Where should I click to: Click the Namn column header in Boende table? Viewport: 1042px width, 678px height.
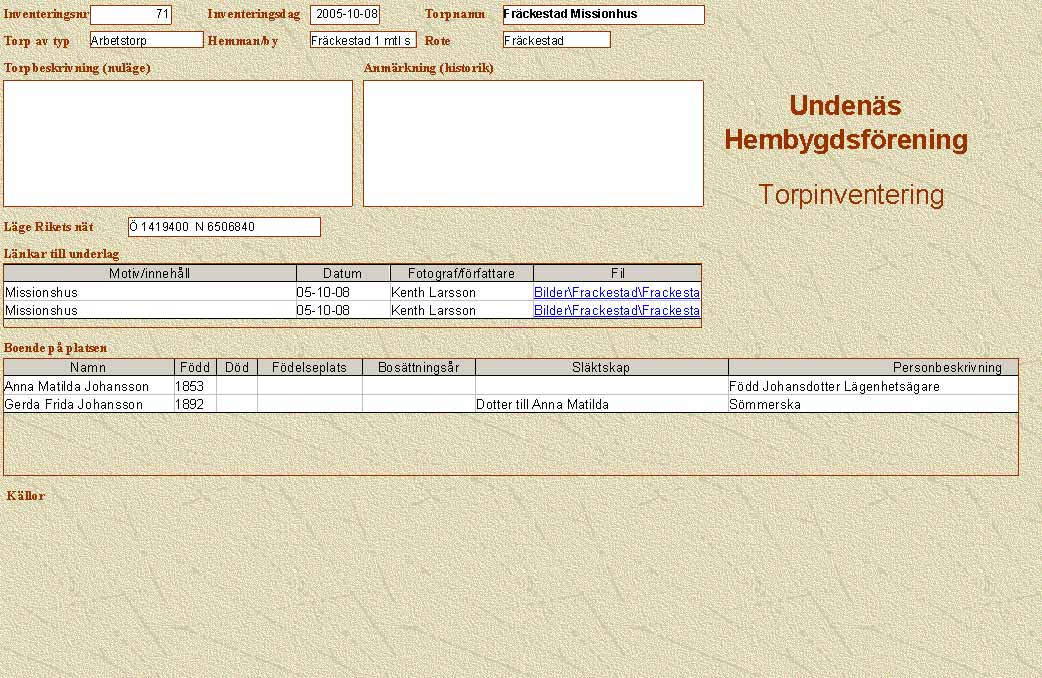[x=88, y=367]
